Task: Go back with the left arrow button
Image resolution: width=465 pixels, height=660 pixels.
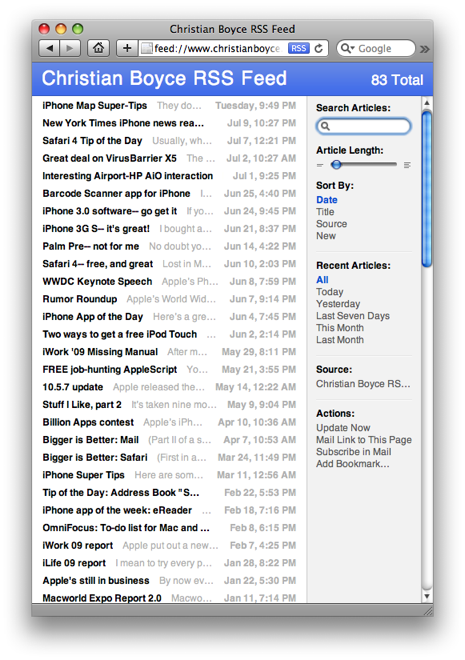Action: click(x=49, y=48)
